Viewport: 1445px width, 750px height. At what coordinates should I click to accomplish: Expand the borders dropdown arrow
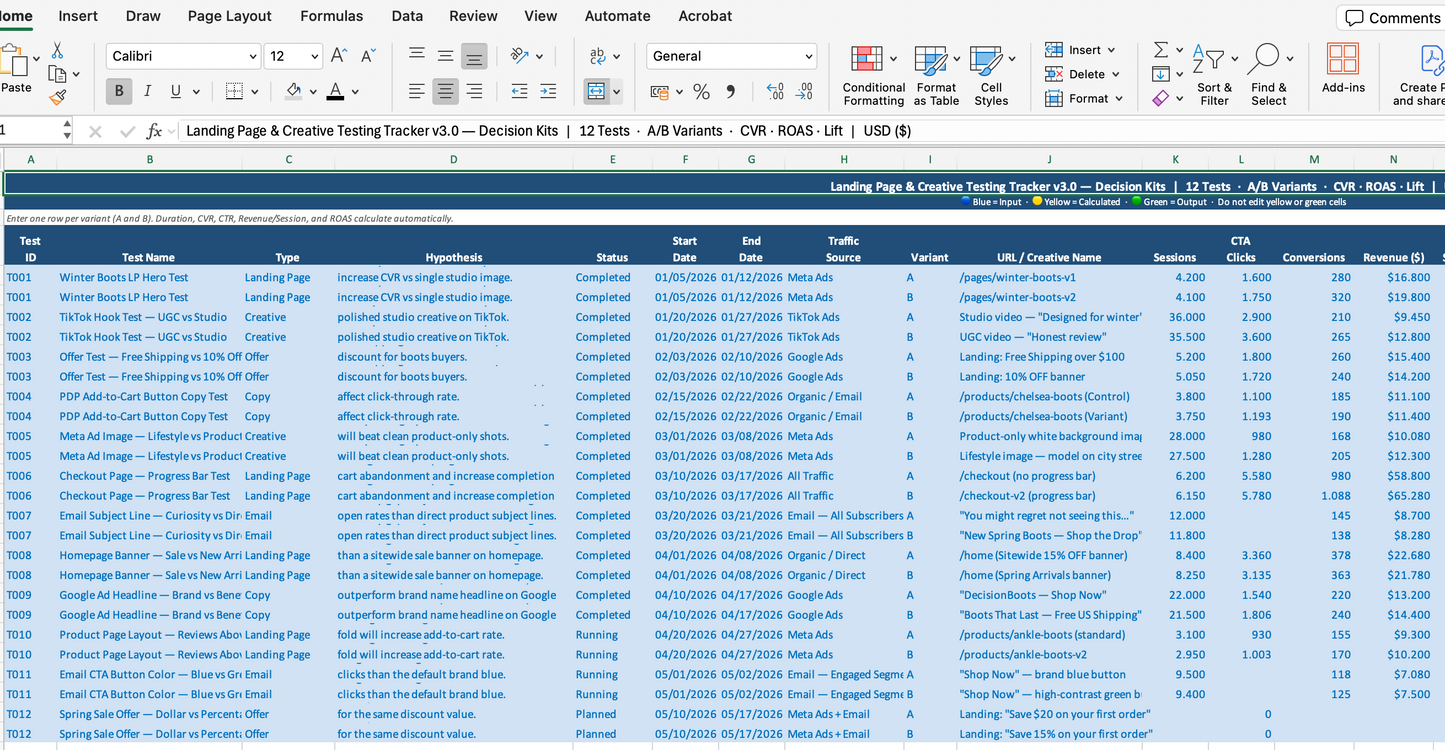[x=255, y=92]
